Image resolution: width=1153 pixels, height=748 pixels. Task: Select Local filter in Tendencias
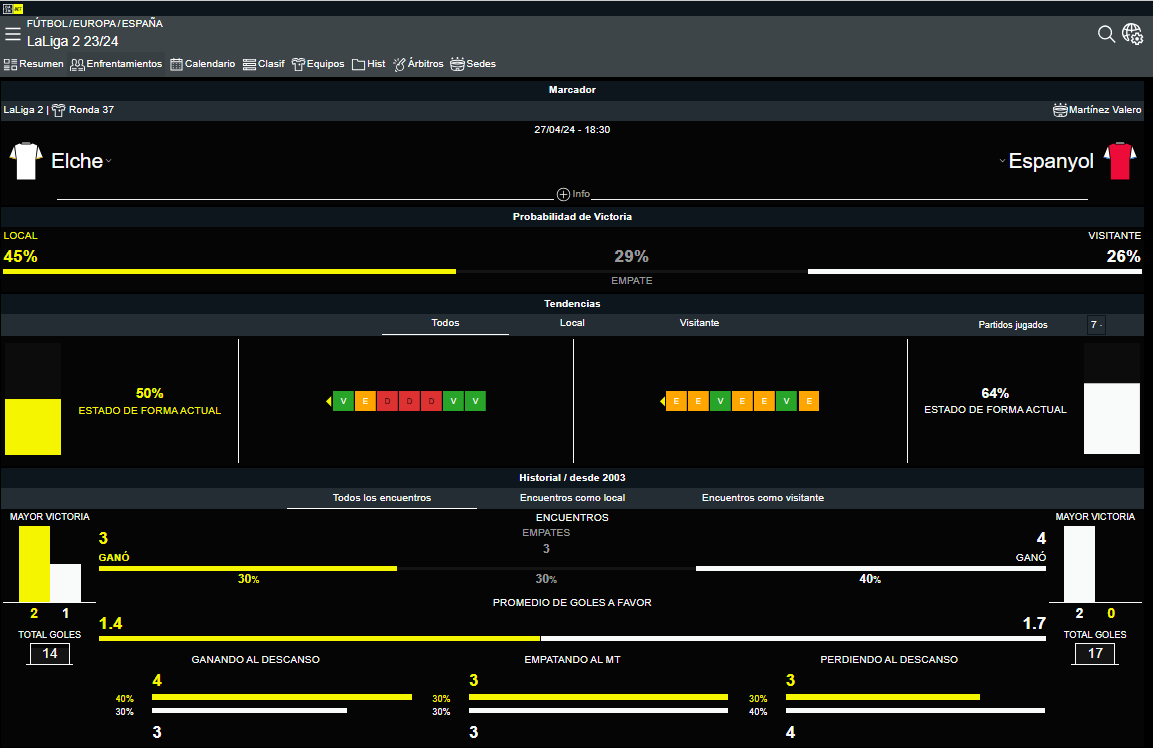572,323
